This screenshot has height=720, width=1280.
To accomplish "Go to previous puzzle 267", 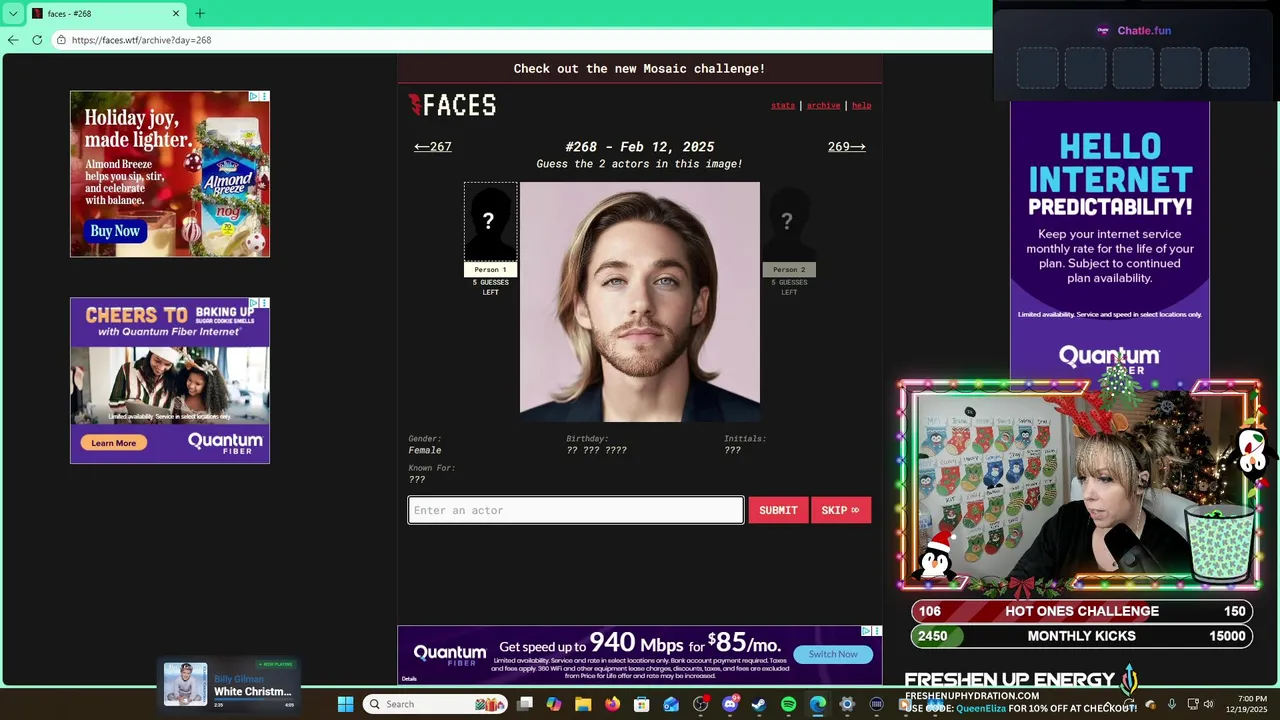I will pos(433,147).
